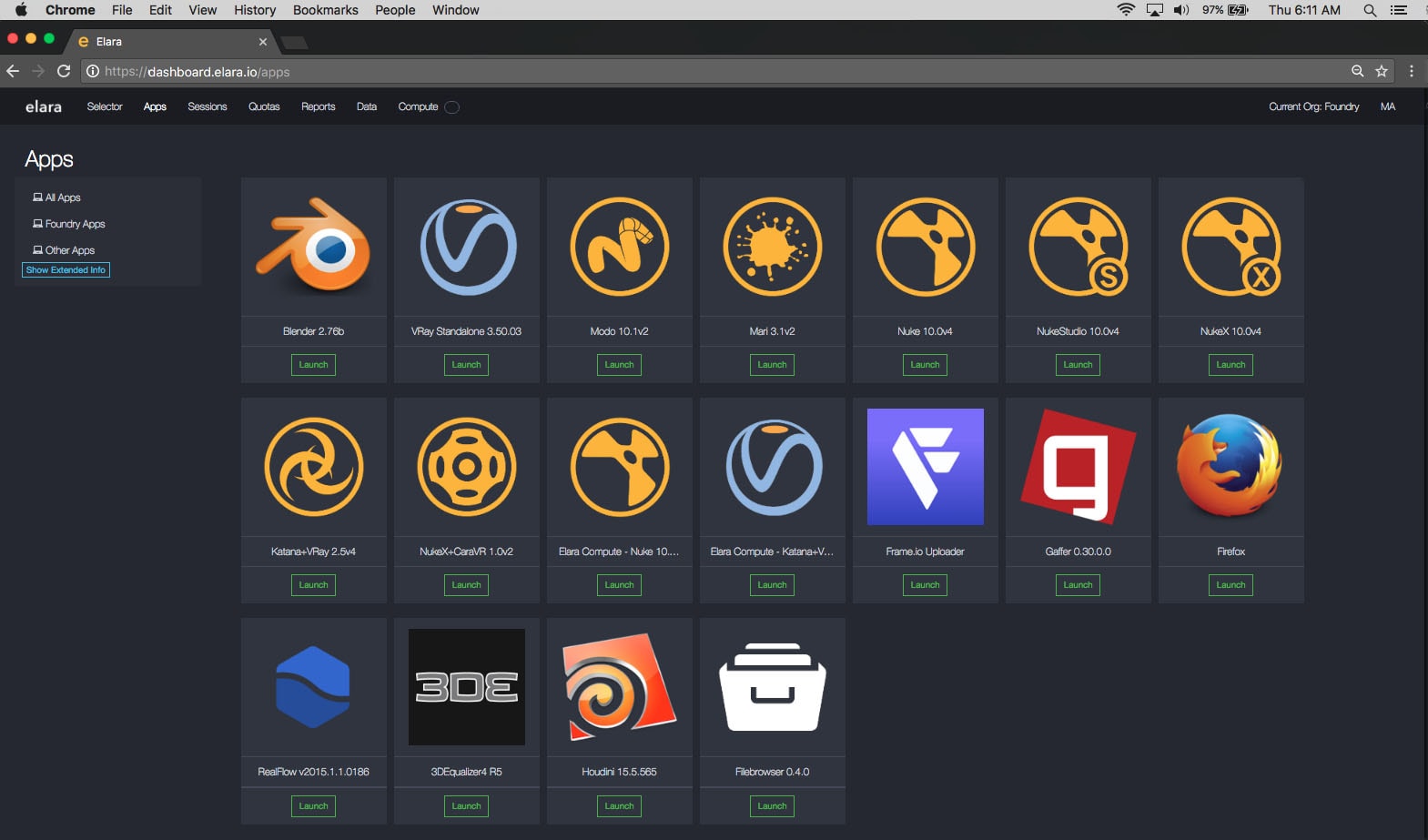
Task: Launch Firefox
Action: (x=1231, y=585)
